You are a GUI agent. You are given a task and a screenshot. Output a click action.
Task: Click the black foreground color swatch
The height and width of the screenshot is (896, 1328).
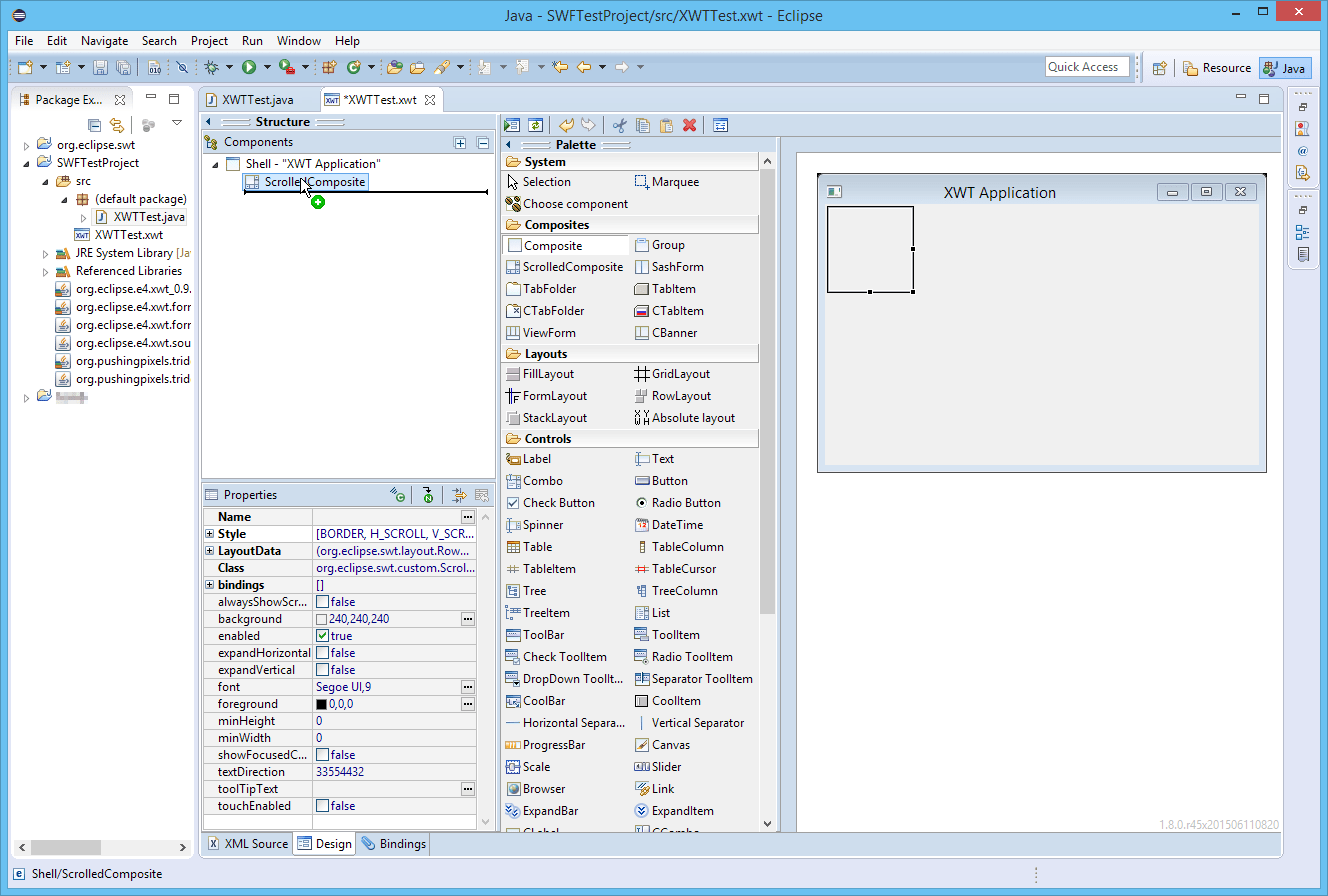[322, 704]
